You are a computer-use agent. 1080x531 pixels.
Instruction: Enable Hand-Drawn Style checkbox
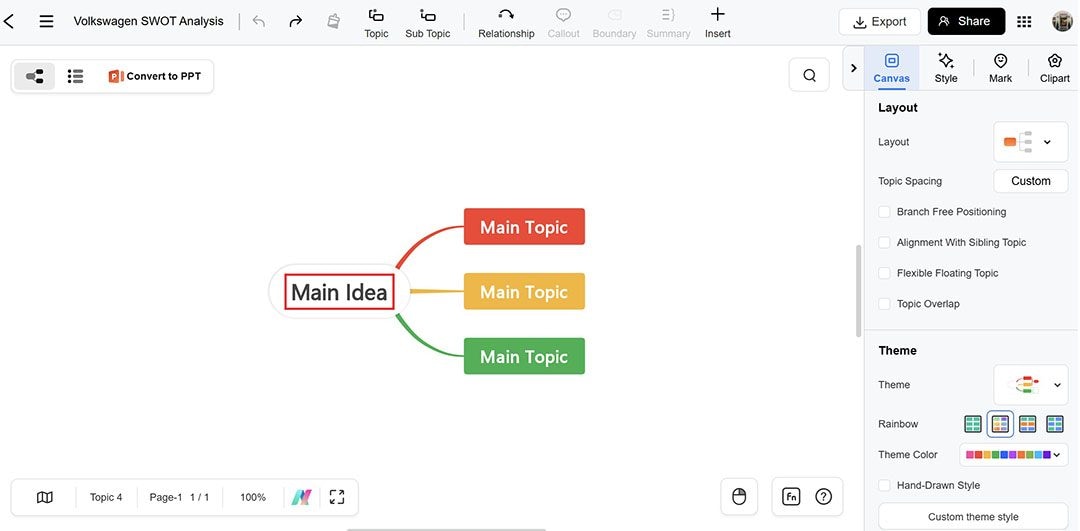coord(884,486)
